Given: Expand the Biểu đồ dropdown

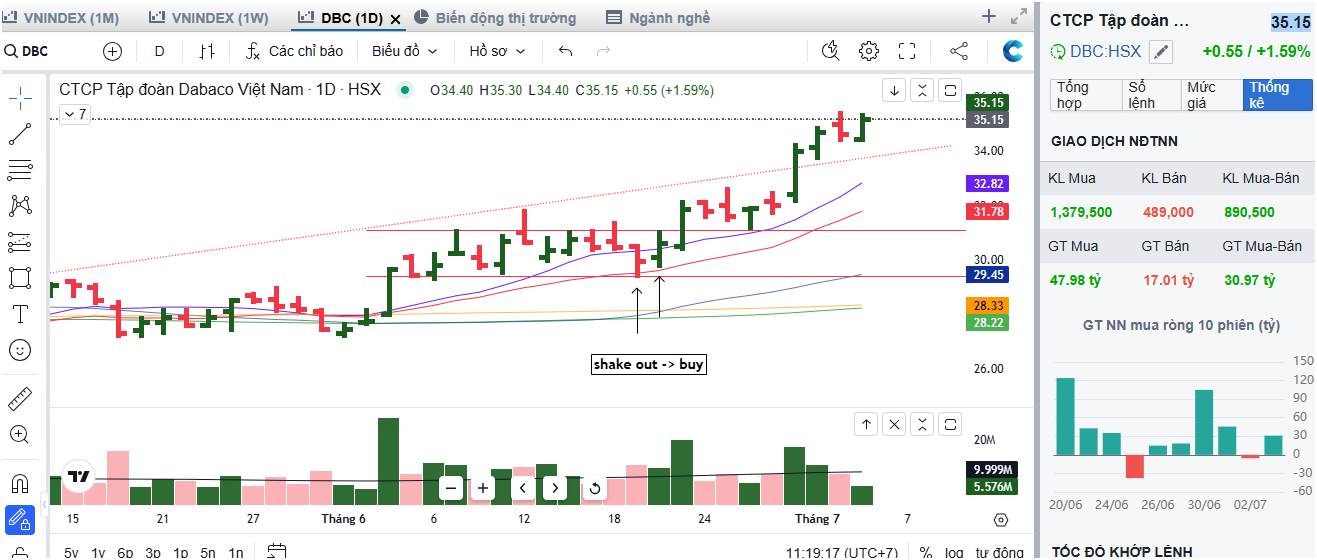Looking at the screenshot, I should (404, 51).
